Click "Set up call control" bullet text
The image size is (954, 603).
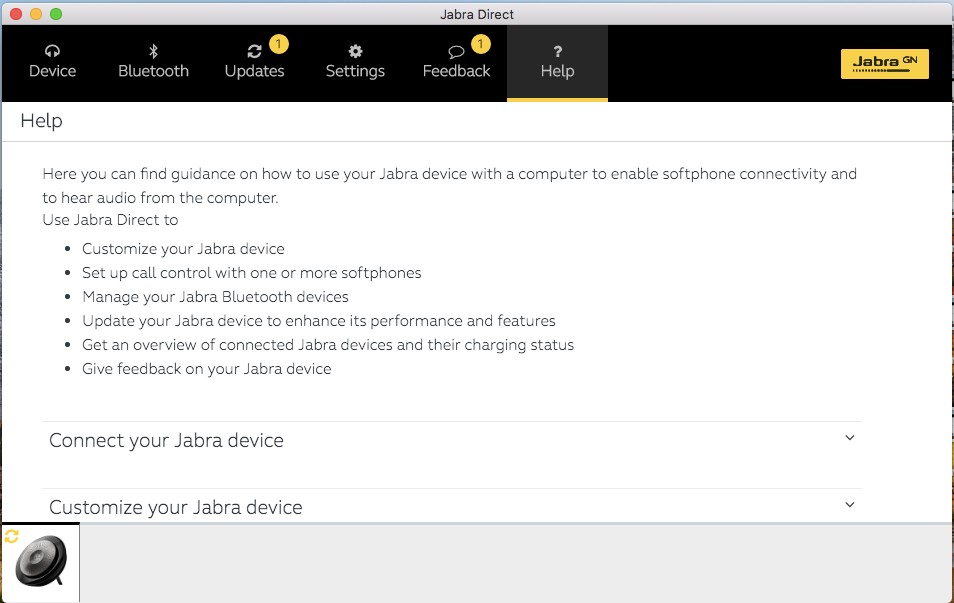click(x=252, y=273)
